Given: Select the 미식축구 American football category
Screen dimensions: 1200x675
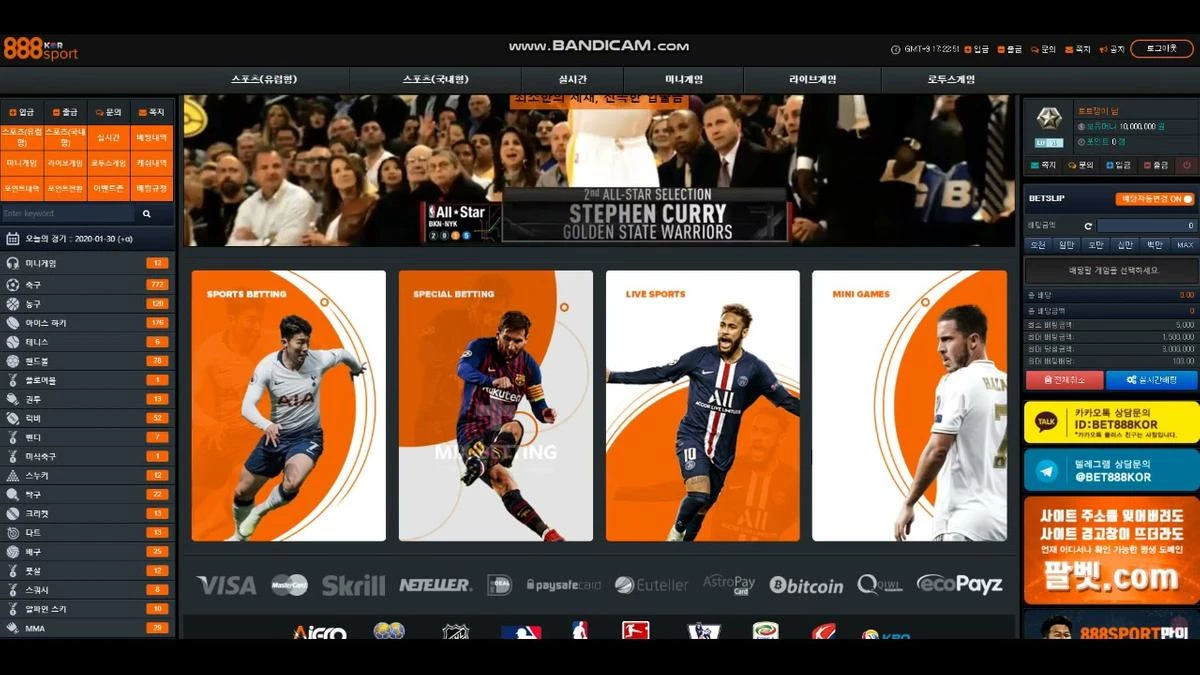Looking at the screenshot, I should click(88, 456).
